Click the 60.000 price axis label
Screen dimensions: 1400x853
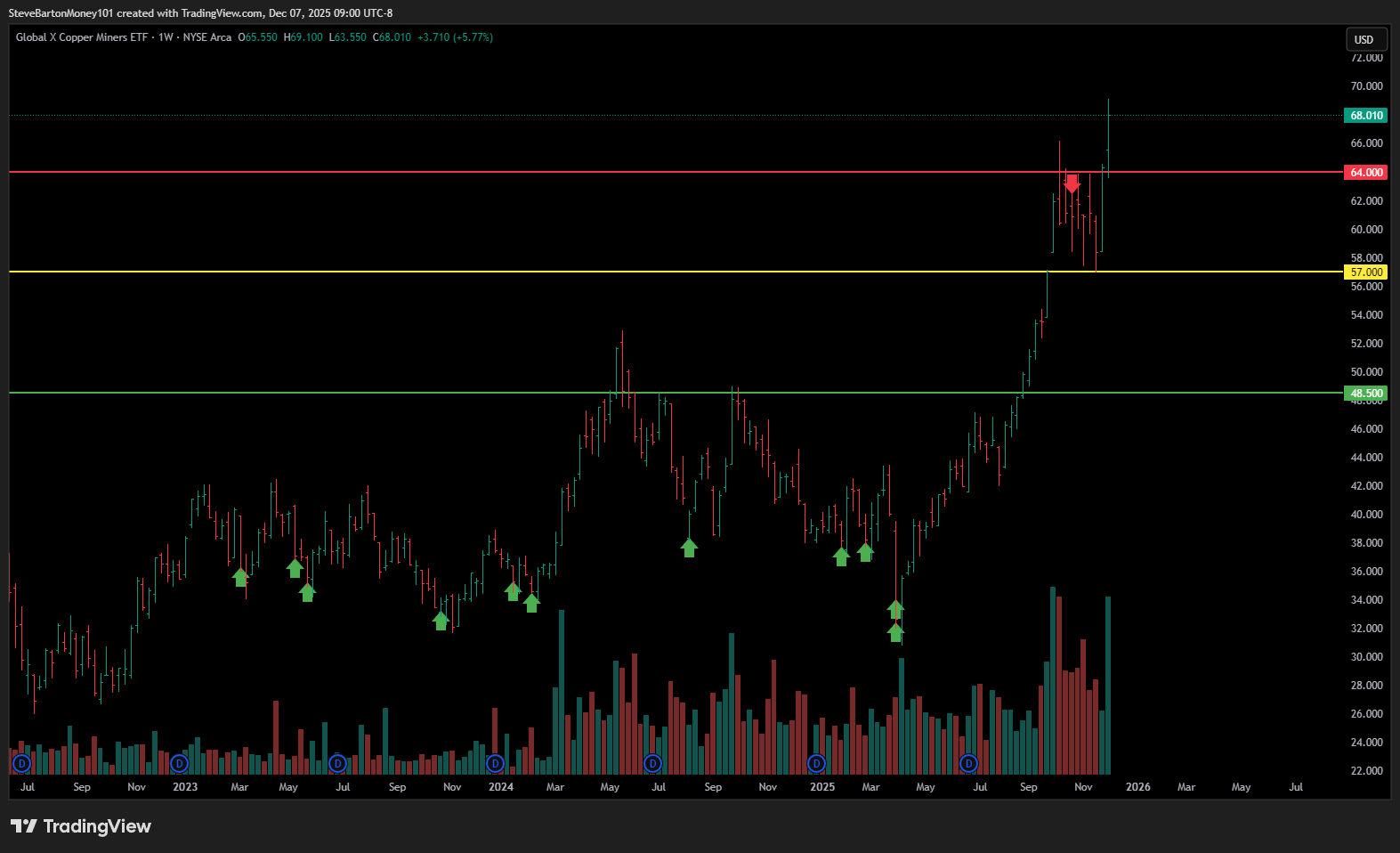coord(1366,230)
